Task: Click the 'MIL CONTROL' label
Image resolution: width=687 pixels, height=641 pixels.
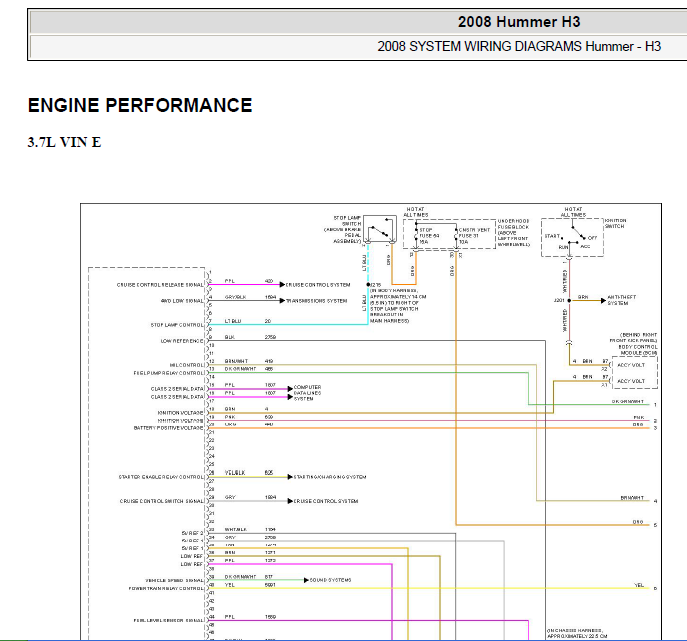Action: click(x=187, y=365)
